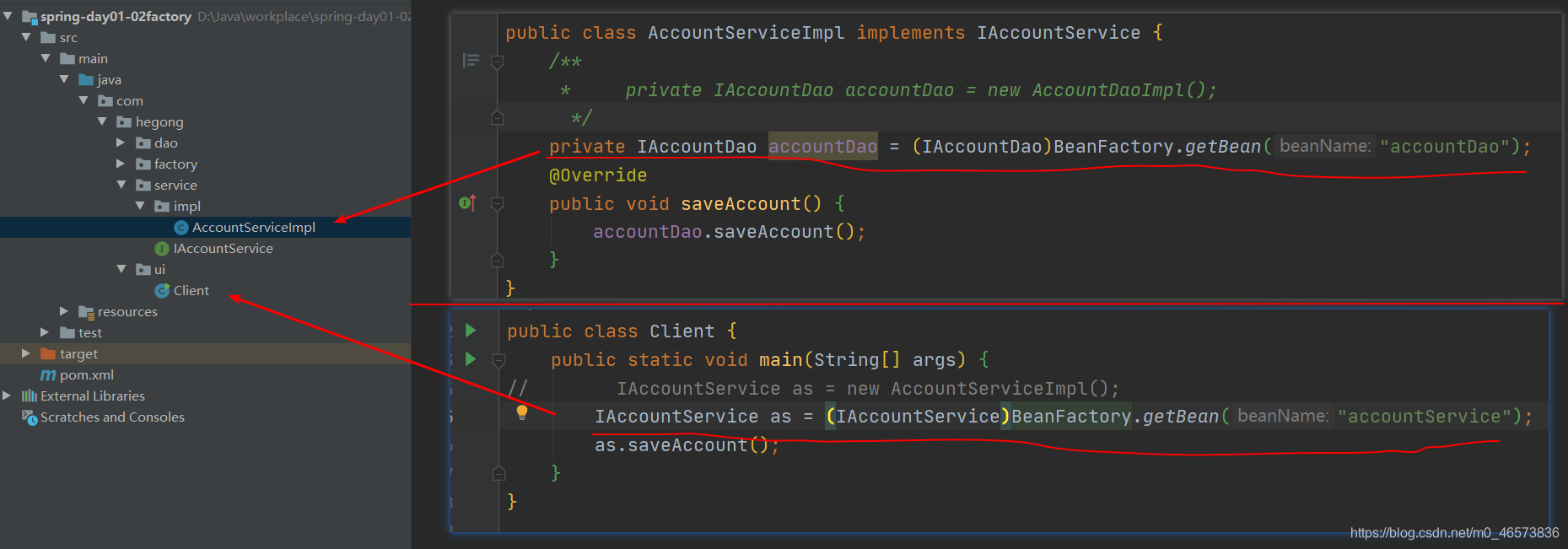Click the ui package folder icon
Image resolution: width=1568 pixels, height=549 pixels.
(x=143, y=270)
